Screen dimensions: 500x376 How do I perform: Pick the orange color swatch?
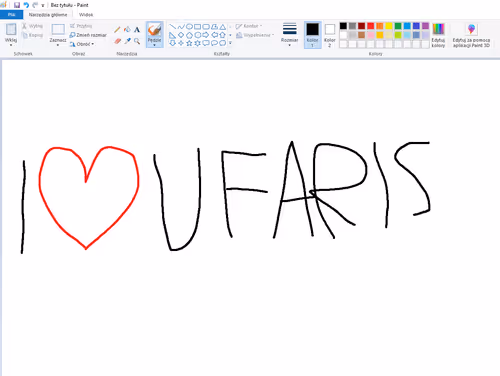(x=380, y=26)
